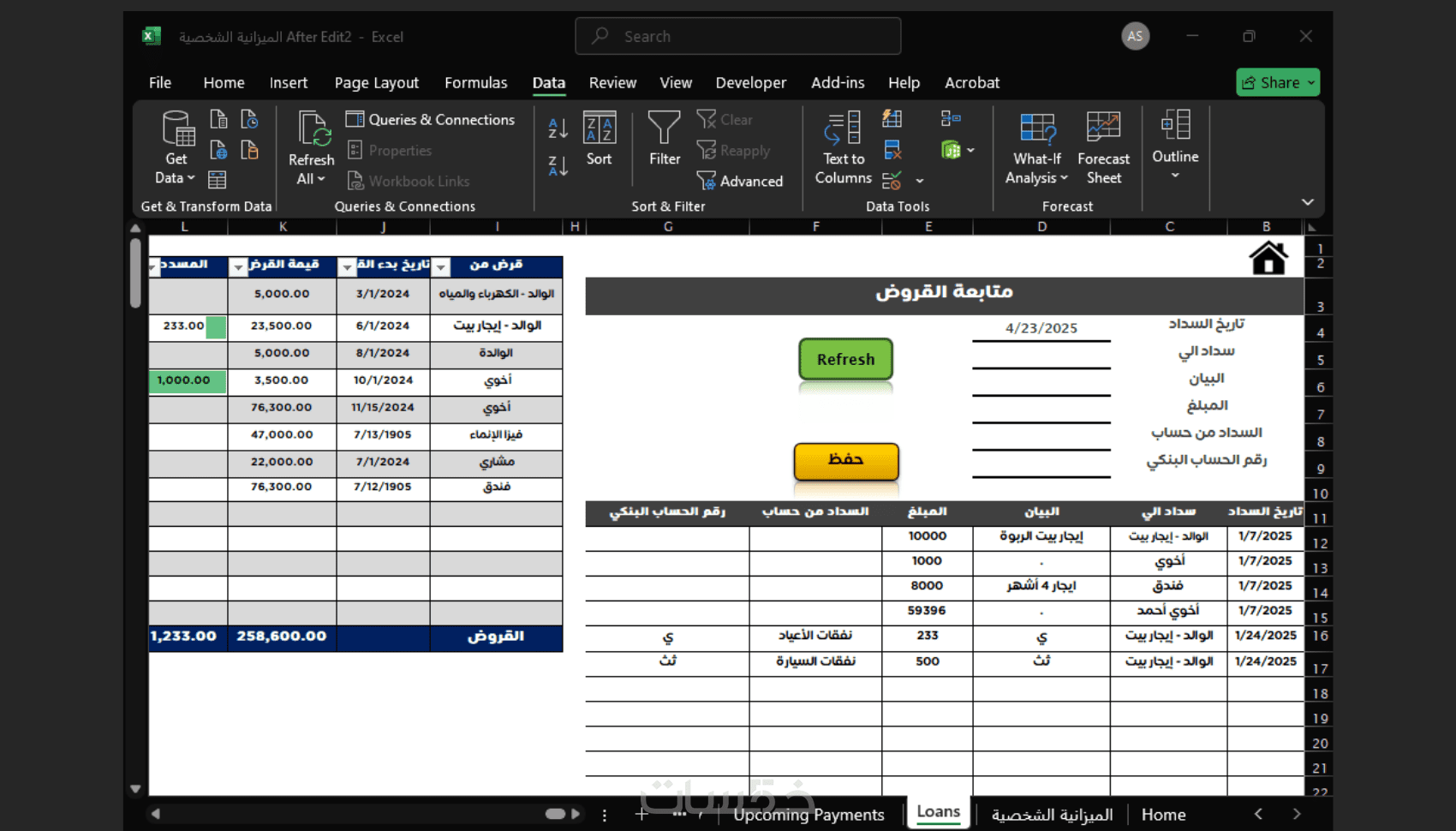
Task: Switch to the Home sheet tab
Action: tap(1164, 815)
